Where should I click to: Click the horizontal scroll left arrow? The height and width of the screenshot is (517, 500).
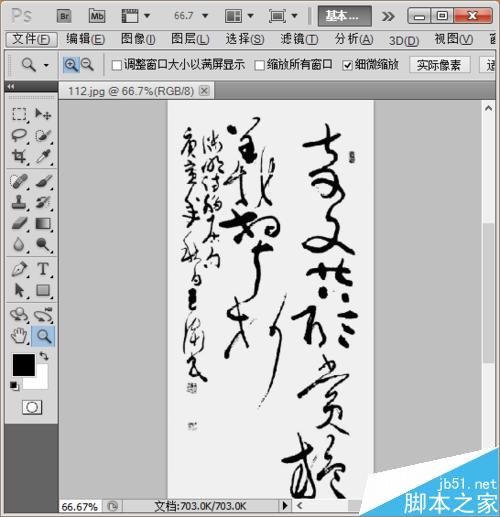pos(300,506)
